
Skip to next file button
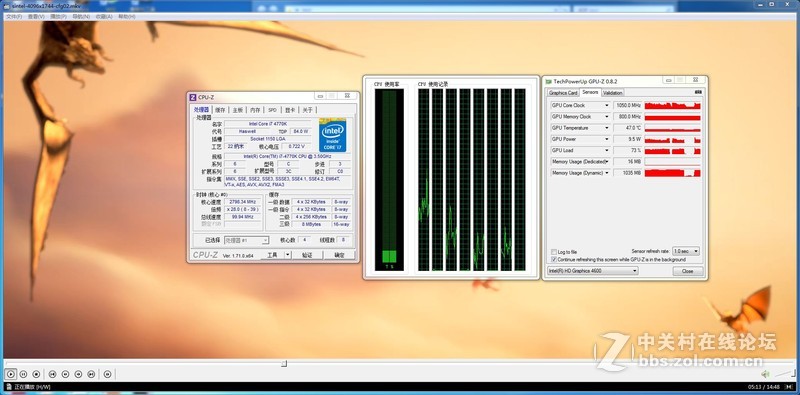[x=91, y=374]
